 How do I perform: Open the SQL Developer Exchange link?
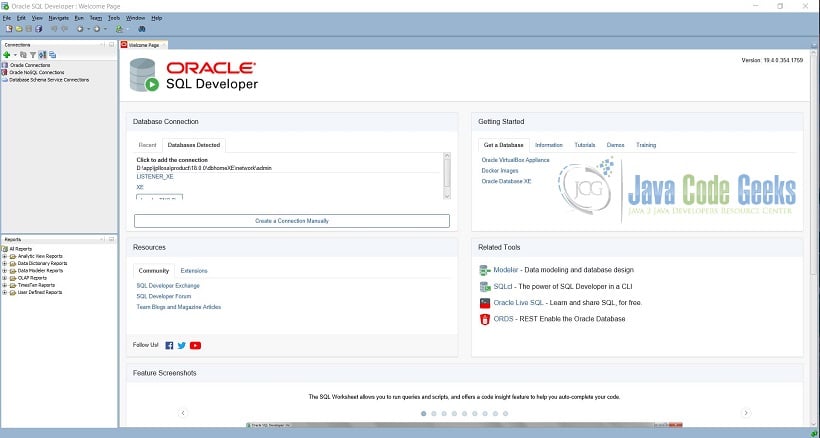click(168, 286)
